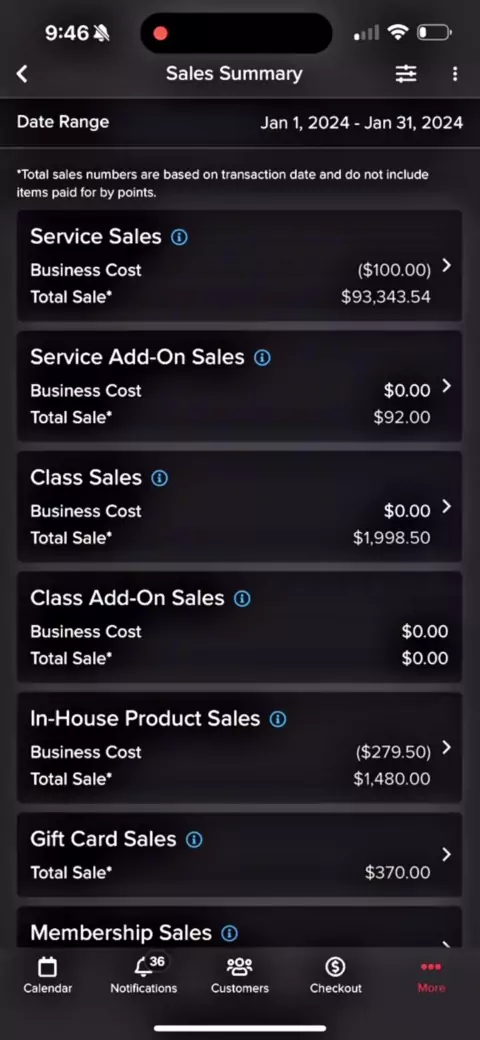The image size is (480, 1040).
Task: Tap the Service Add-On Sales info icon
Action: 263,358
